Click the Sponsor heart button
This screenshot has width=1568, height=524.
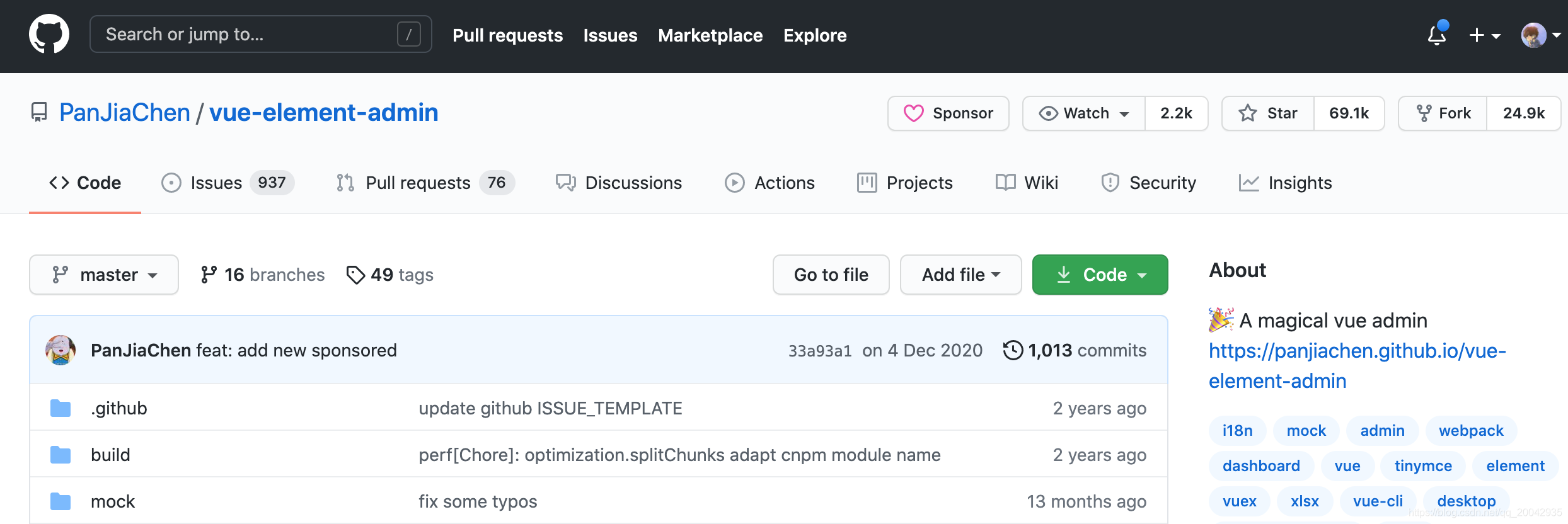tap(948, 113)
